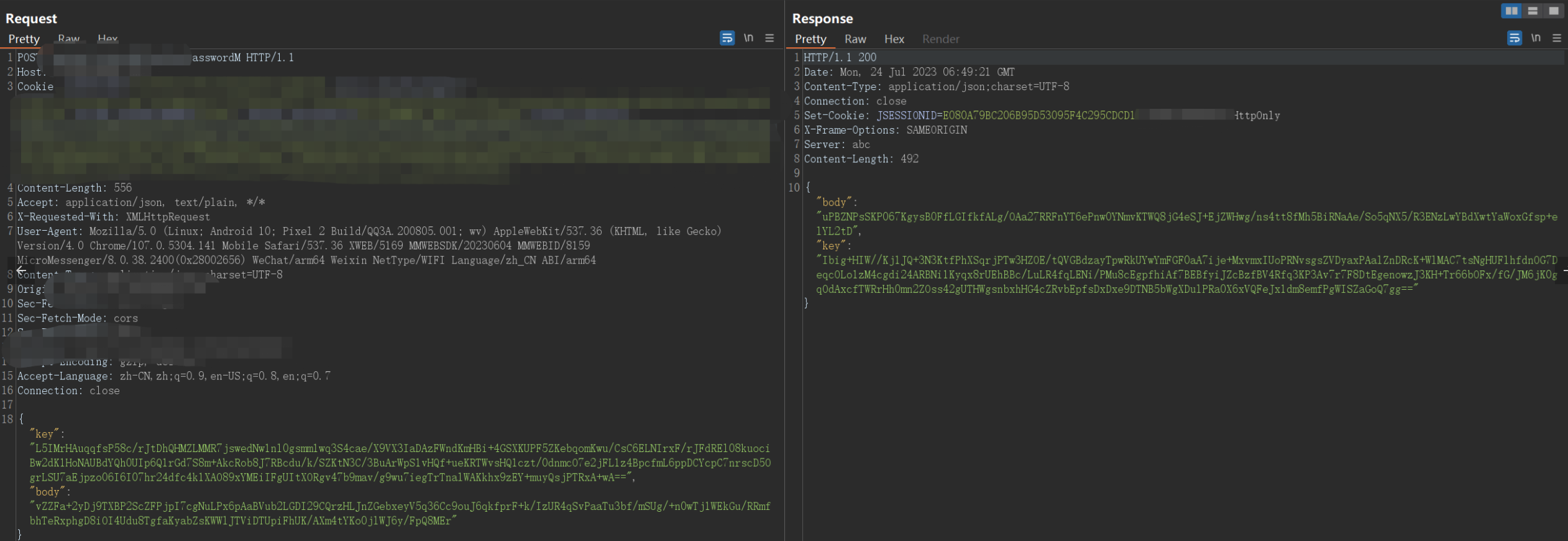Click the Request panel title

(x=31, y=19)
